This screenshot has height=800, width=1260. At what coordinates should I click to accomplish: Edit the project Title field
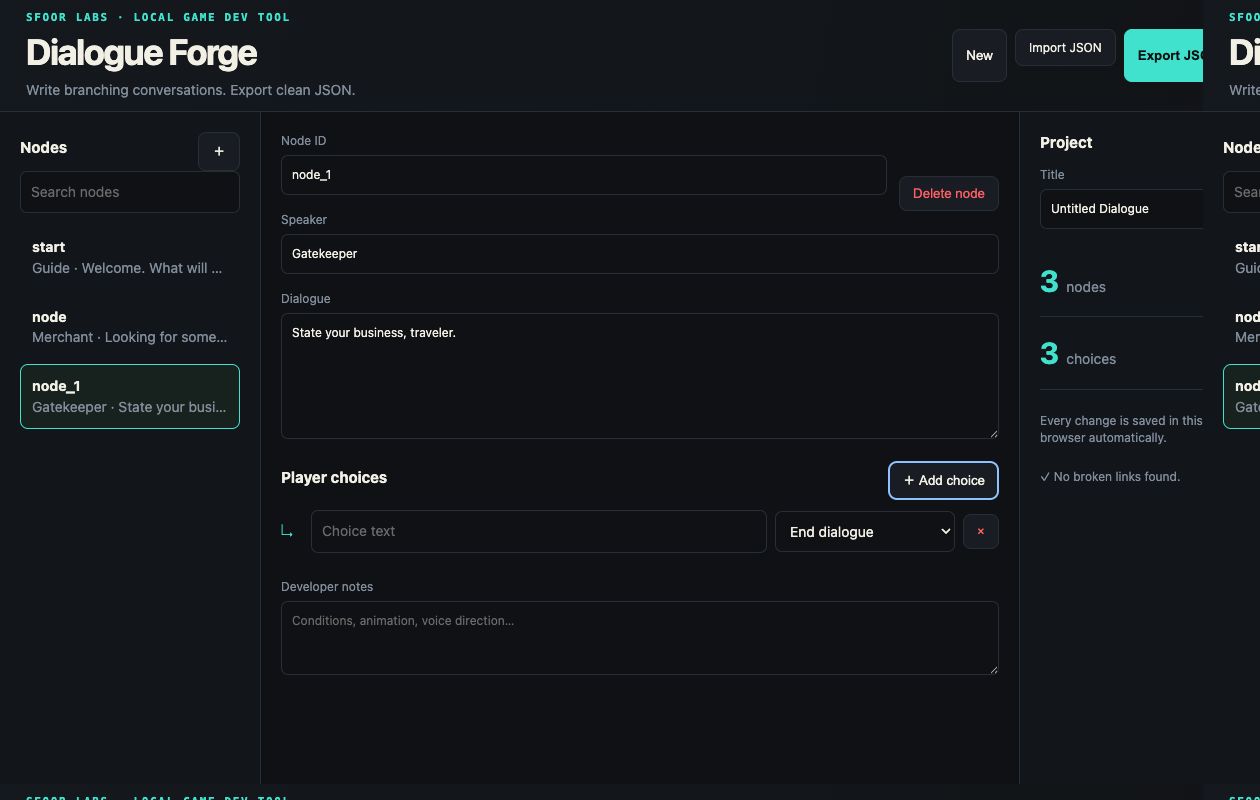[x=1122, y=209]
